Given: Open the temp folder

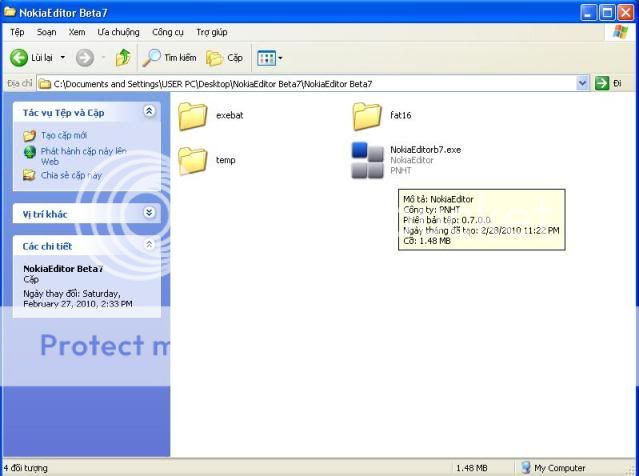Looking at the screenshot, I should click(192, 160).
